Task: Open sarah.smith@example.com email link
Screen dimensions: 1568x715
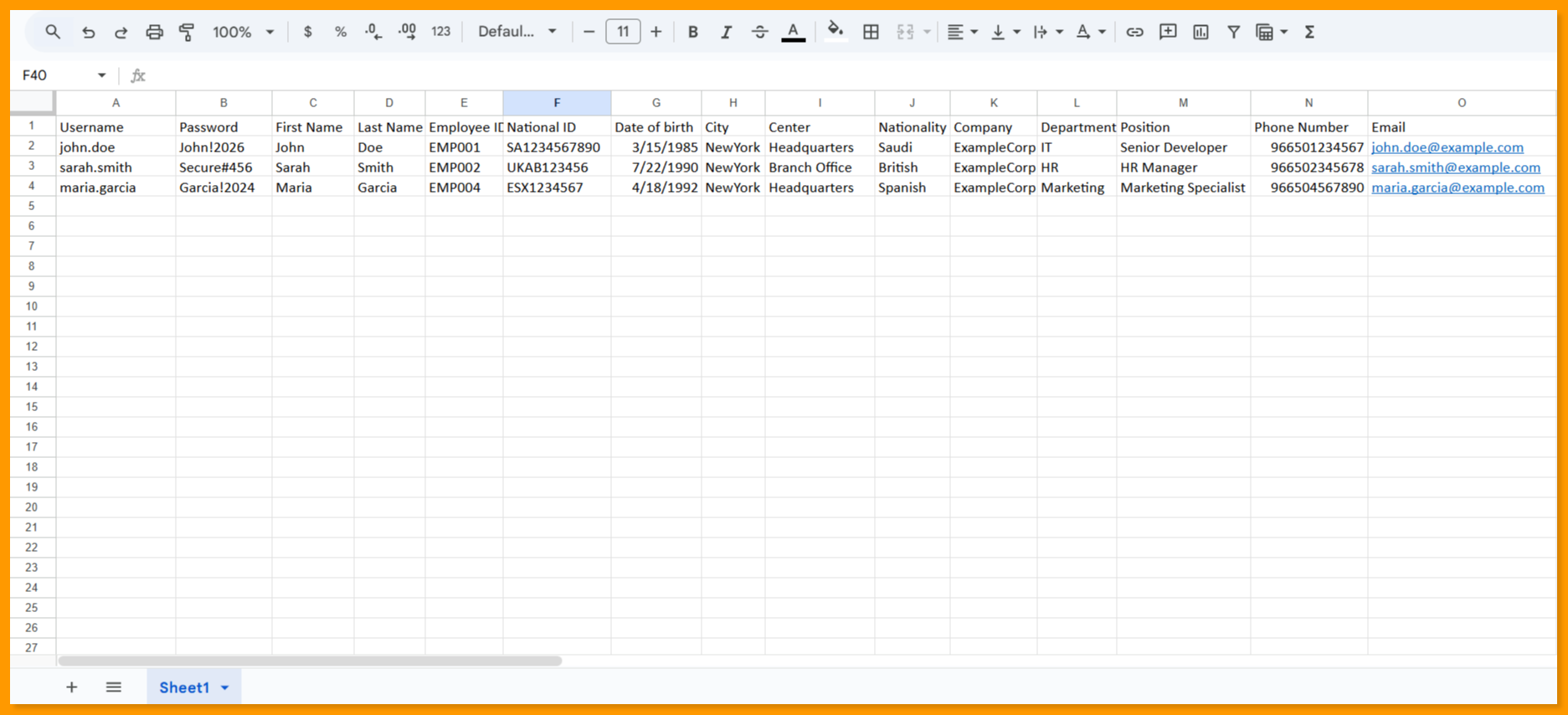Action: [1456, 167]
